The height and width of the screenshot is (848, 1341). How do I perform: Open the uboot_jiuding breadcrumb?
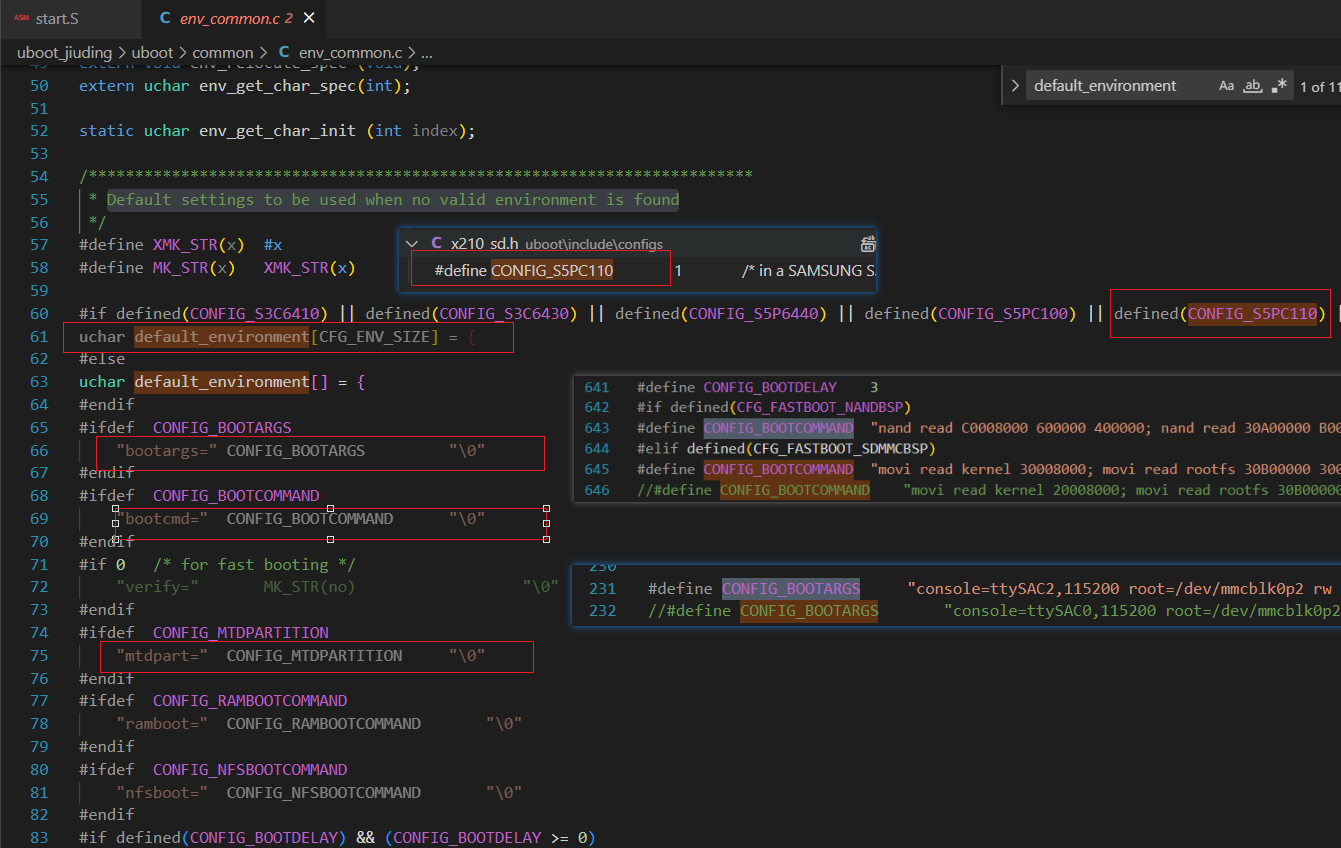click(x=65, y=52)
